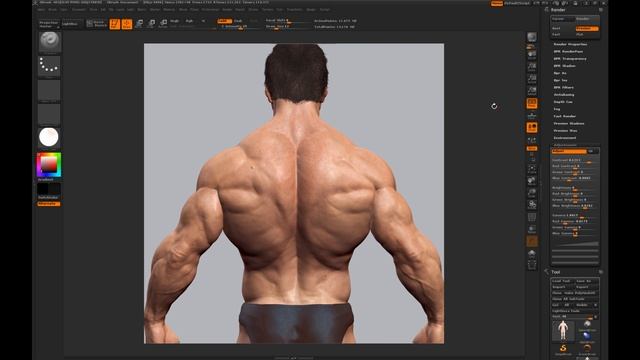Image resolution: width=640 pixels, height=360 pixels.
Task: Toggle Edit mode in the top shelf
Action: coord(115,24)
